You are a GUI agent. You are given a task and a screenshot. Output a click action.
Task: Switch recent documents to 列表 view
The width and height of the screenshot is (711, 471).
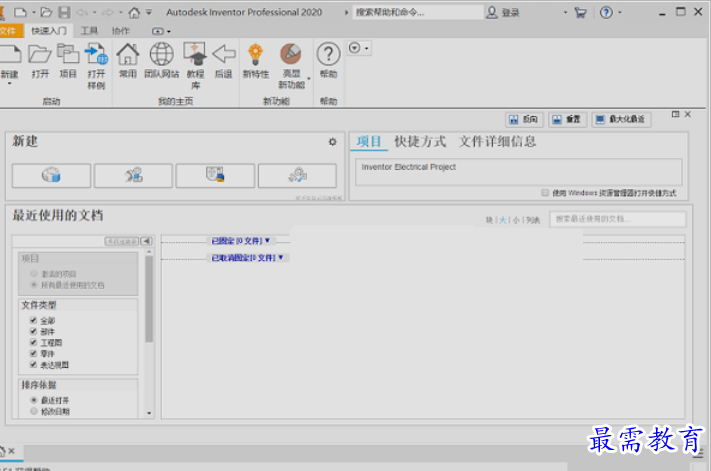533,220
